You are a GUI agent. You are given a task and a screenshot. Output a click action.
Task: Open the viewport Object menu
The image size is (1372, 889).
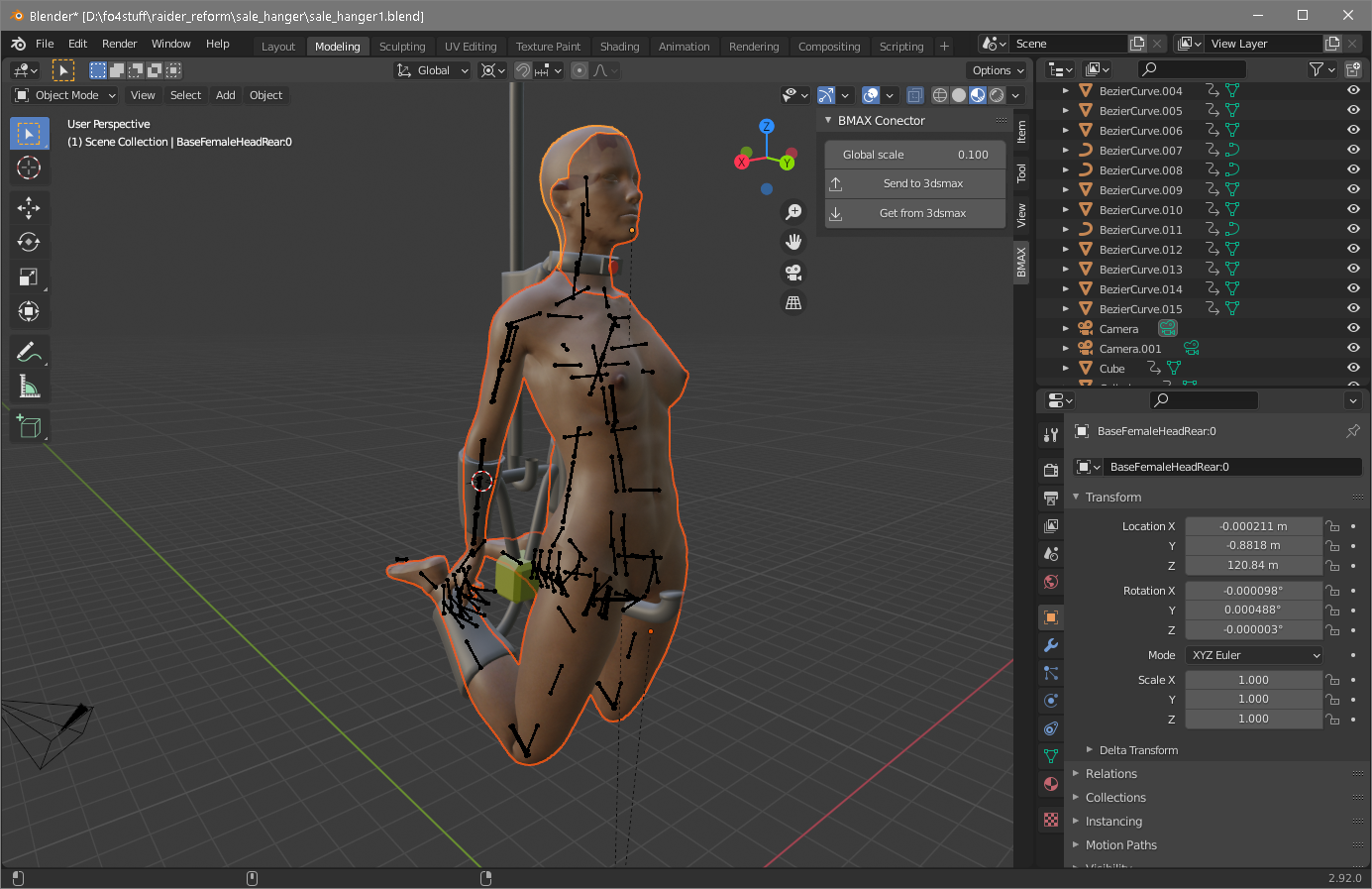265,95
